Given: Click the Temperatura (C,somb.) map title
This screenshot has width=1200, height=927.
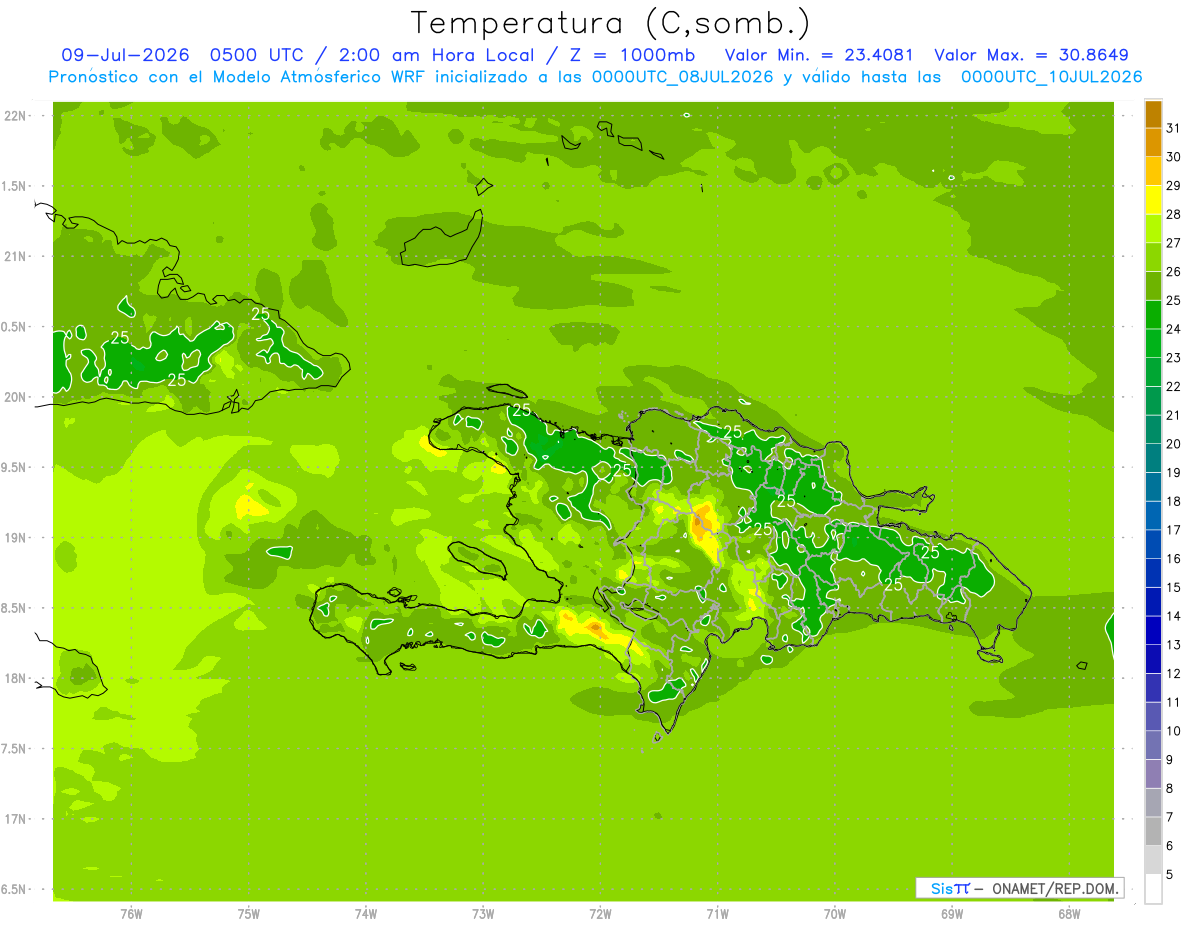Looking at the screenshot, I should point(611,22).
